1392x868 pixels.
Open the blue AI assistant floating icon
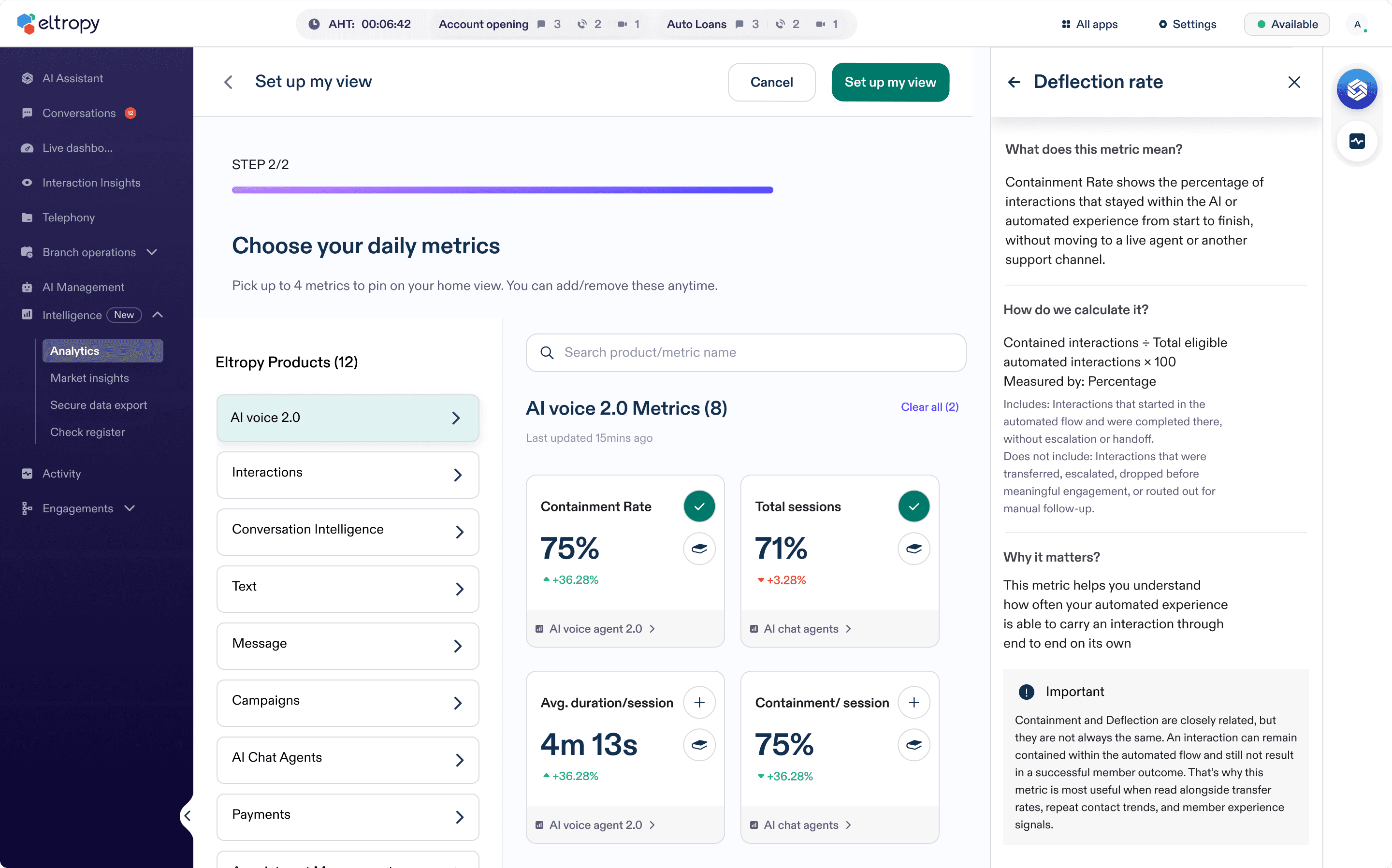coord(1357,89)
